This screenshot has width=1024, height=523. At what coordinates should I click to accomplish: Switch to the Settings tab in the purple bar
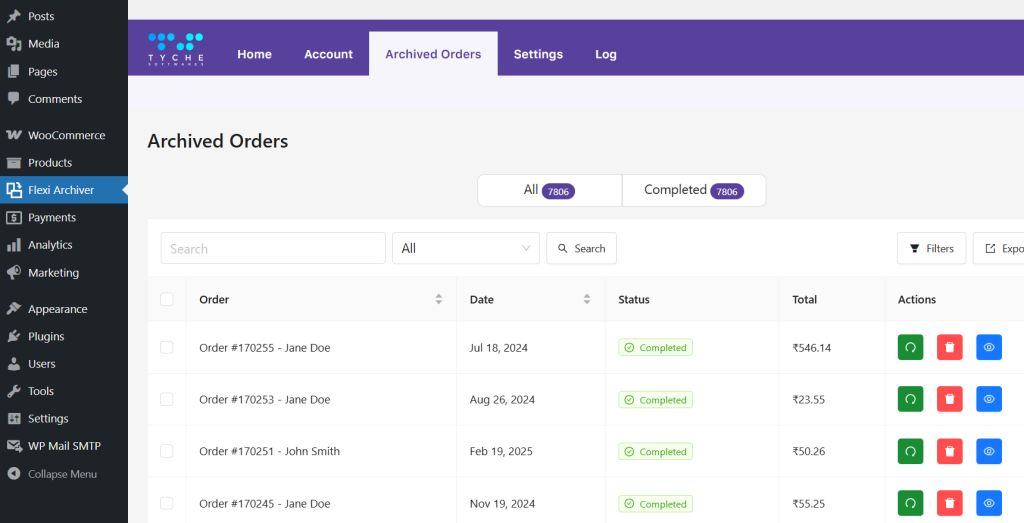[538, 54]
